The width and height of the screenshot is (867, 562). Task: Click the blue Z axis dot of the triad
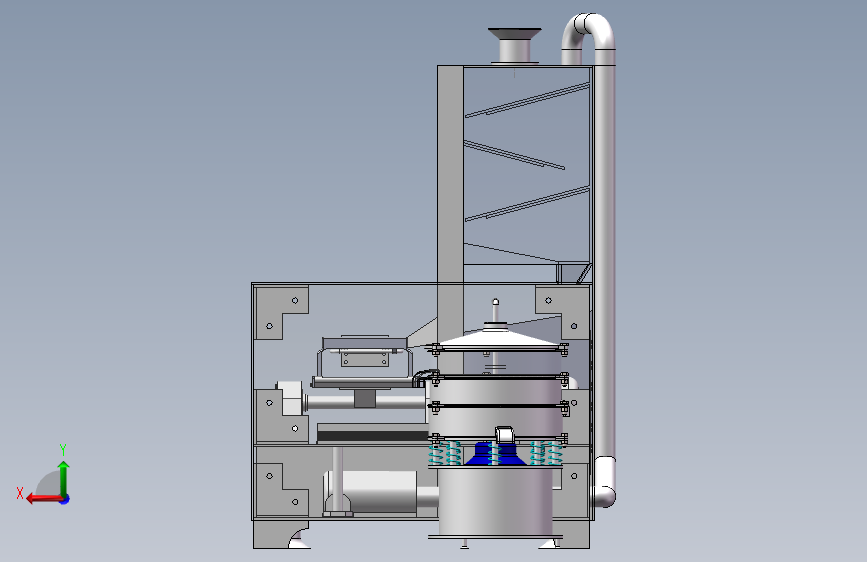click(65, 499)
